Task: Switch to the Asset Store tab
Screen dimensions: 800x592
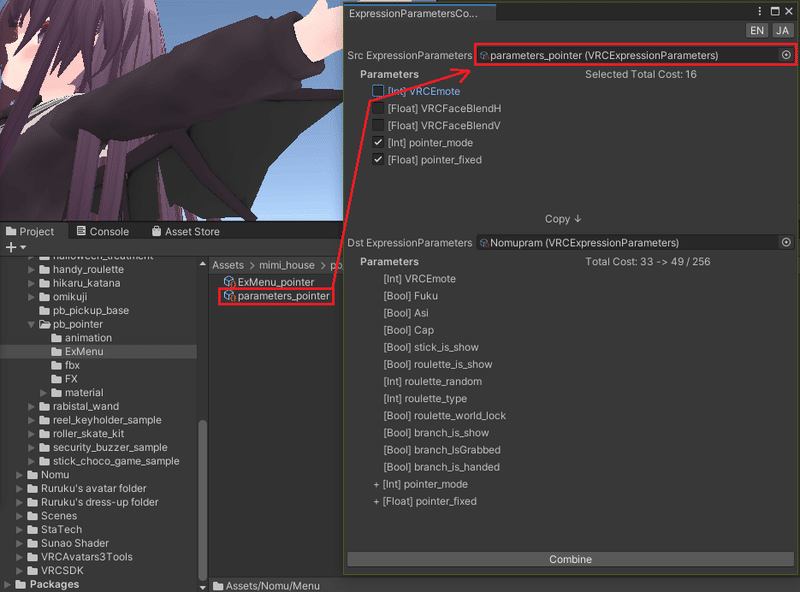Action: [186, 231]
